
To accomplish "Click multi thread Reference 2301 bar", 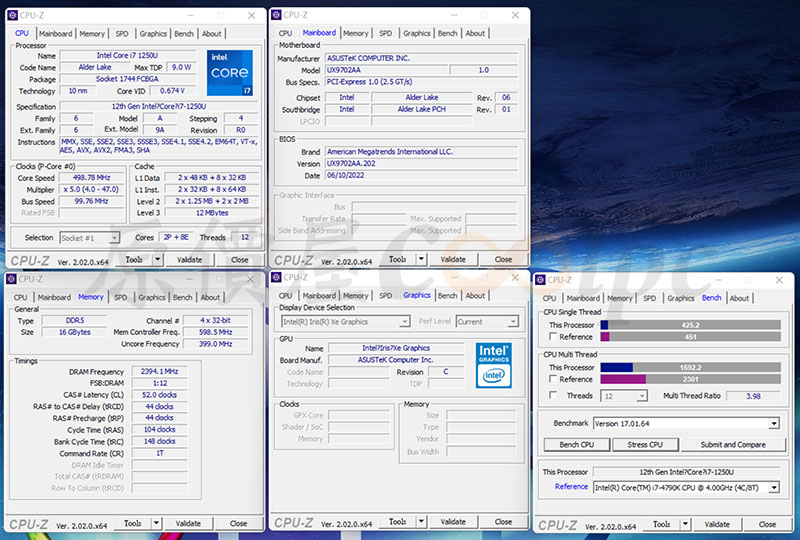I will pos(690,379).
